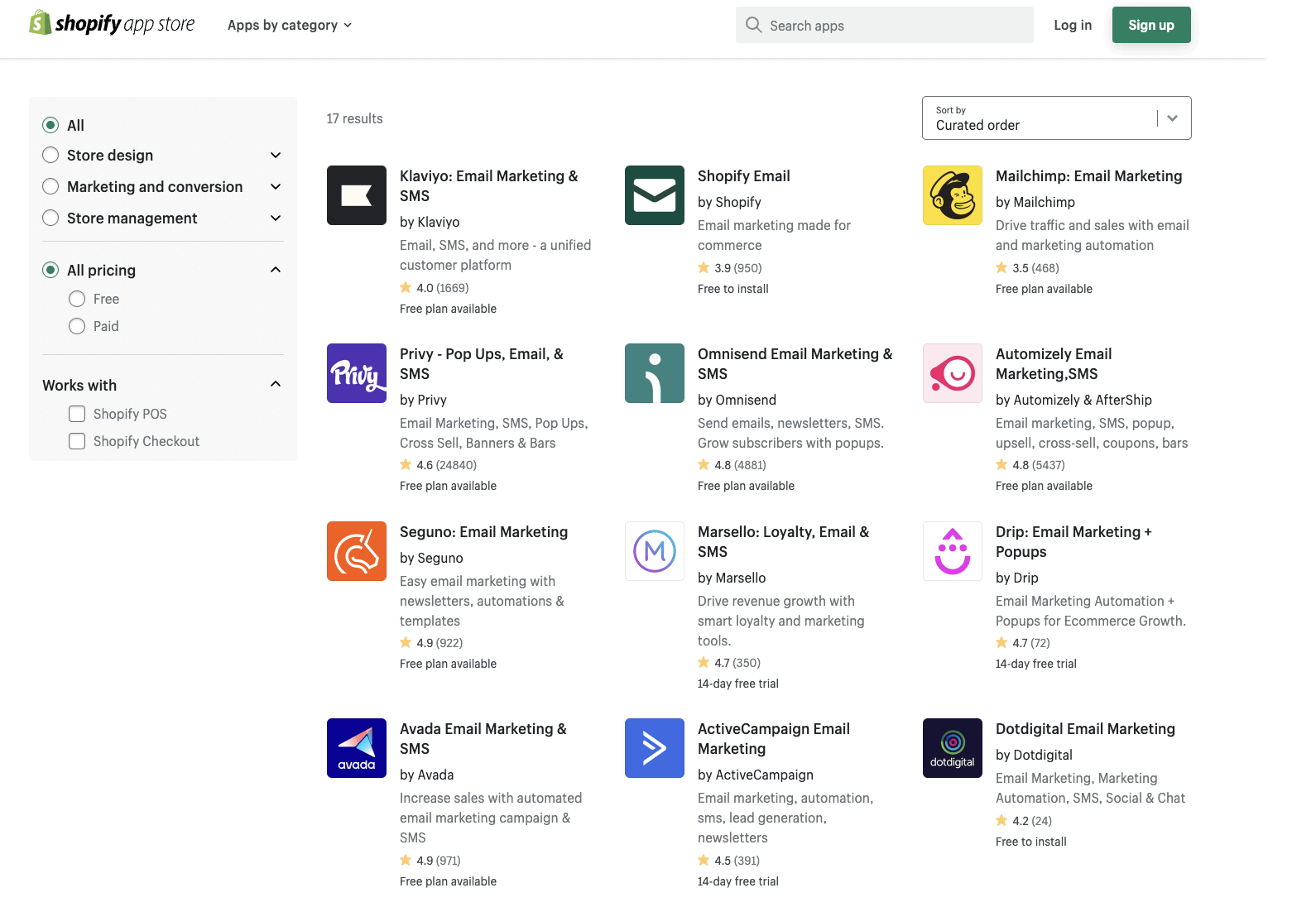Expand the Store design category

(276, 155)
